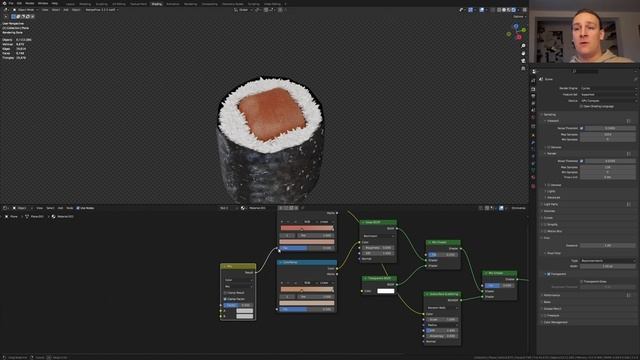Image resolution: width=640 pixels, height=360 pixels.
Task: Open the Render Engine Cycles dropdown
Action: [608, 88]
